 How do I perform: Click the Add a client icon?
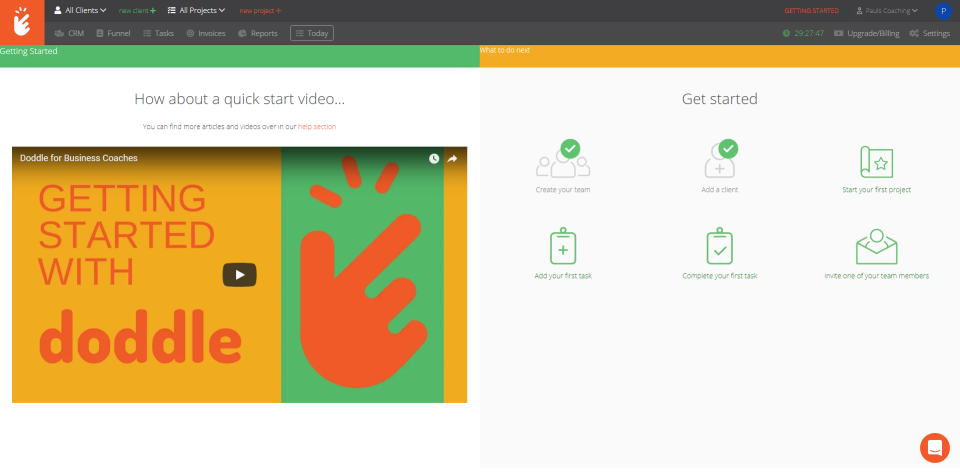click(720, 159)
